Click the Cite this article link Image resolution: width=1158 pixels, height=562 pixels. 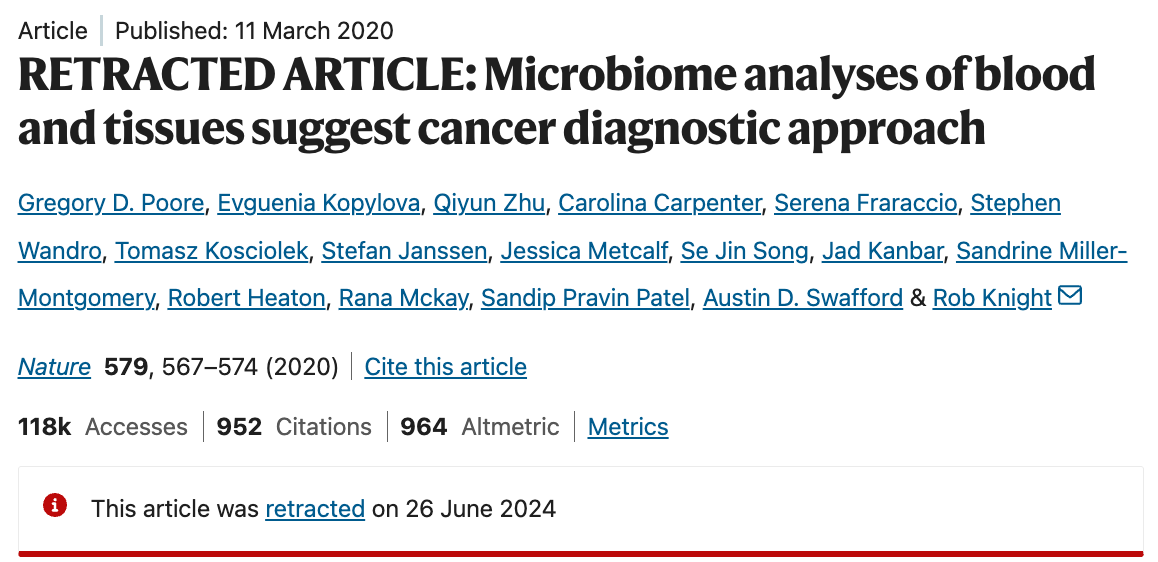click(x=445, y=367)
